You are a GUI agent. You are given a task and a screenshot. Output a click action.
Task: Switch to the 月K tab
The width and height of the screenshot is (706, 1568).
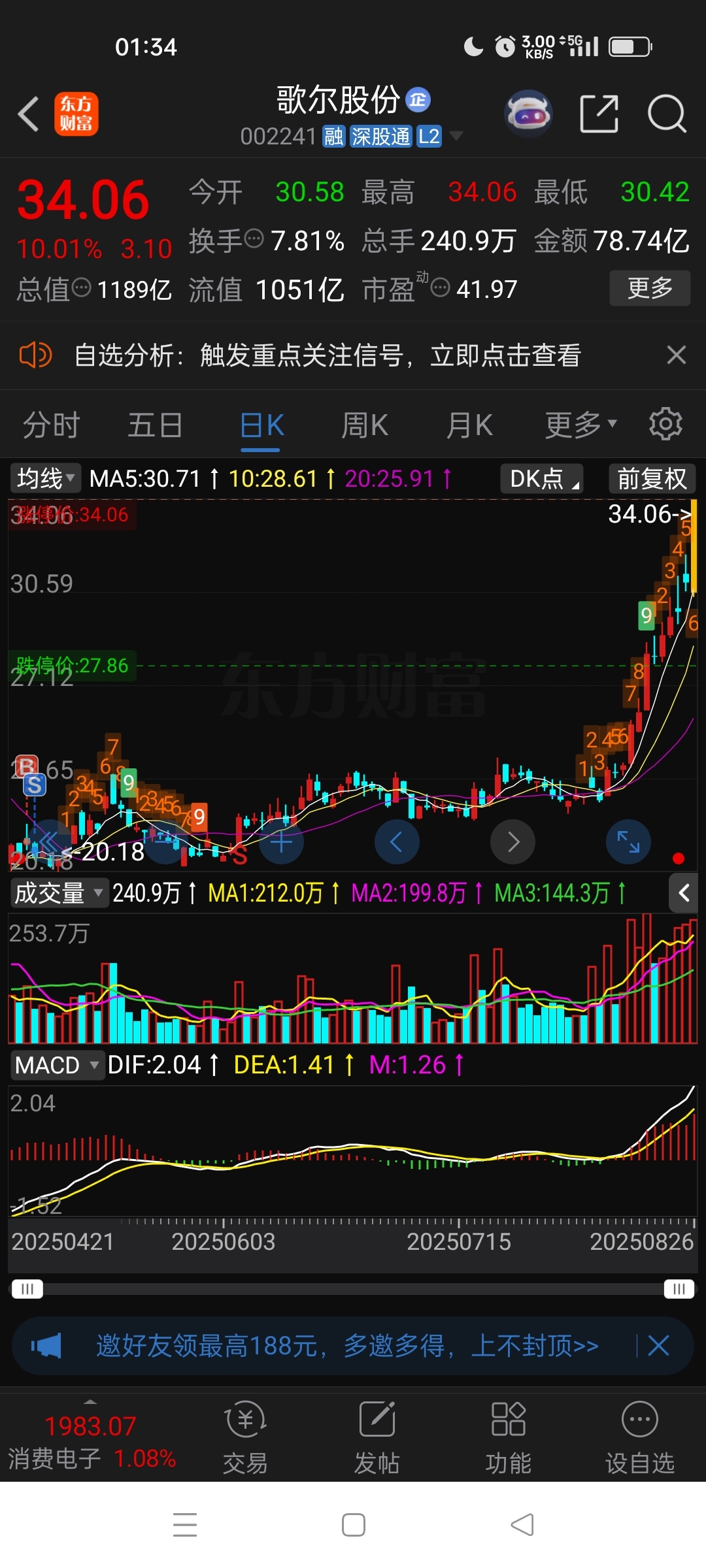tap(469, 425)
